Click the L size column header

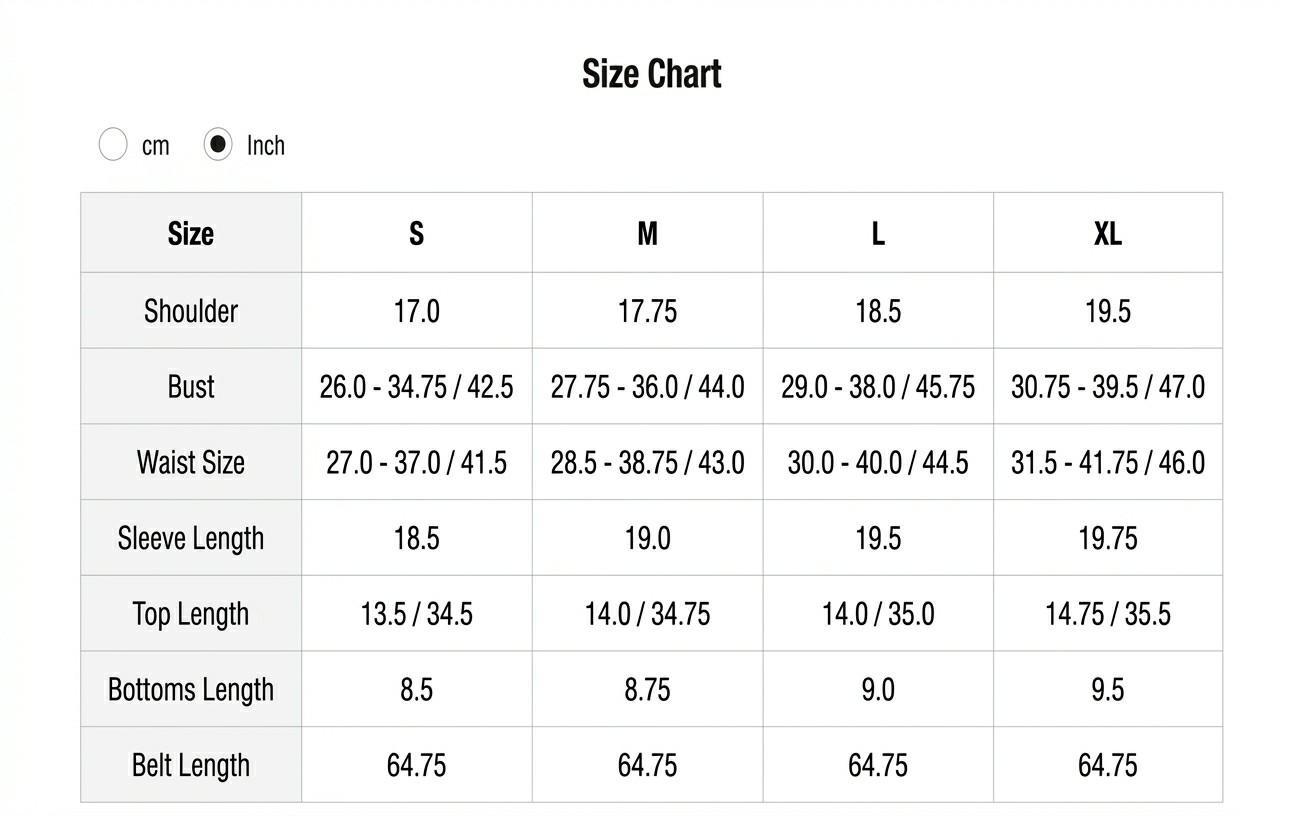[878, 233]
